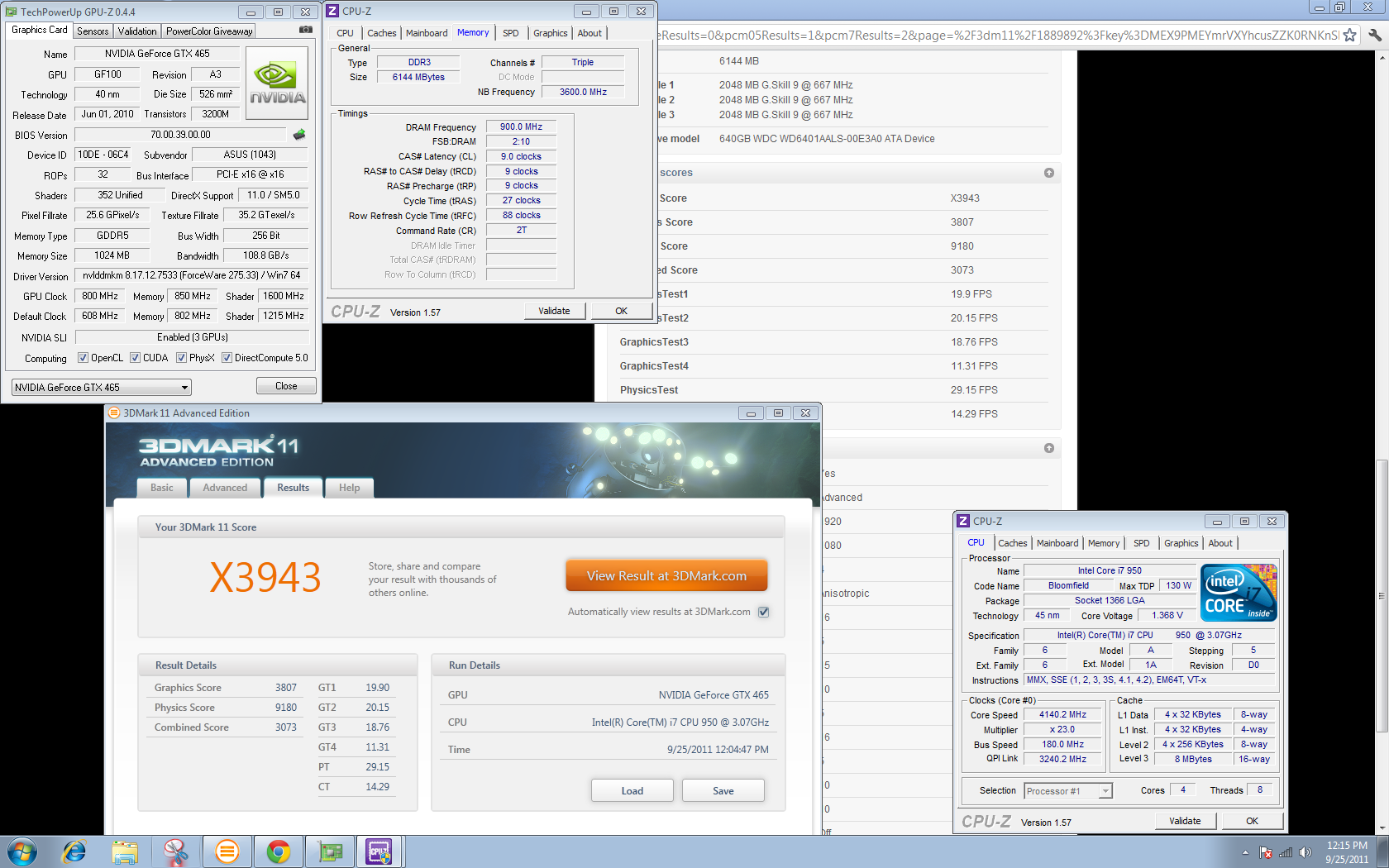Viewport: 1389px width, 868px height.
Task: Click the volume speaker tray icon
Action: (1305, 852)
